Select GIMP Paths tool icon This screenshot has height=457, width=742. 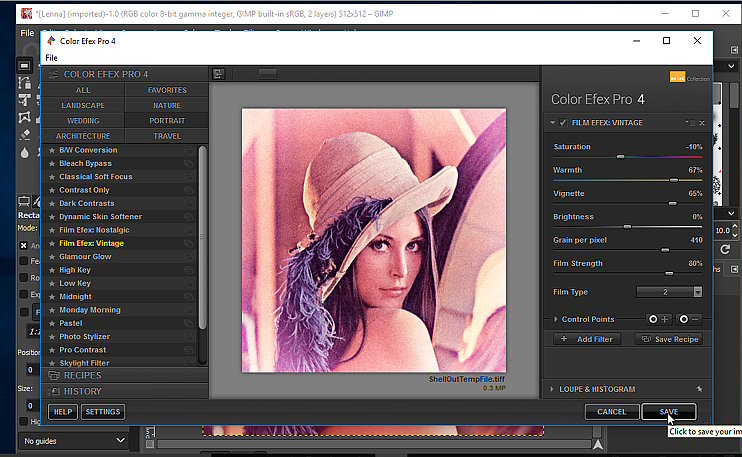(x=25, y=83)
